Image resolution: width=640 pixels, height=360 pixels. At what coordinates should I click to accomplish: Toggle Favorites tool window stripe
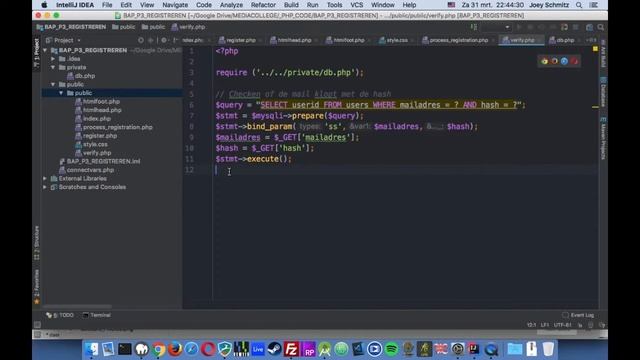37,287
